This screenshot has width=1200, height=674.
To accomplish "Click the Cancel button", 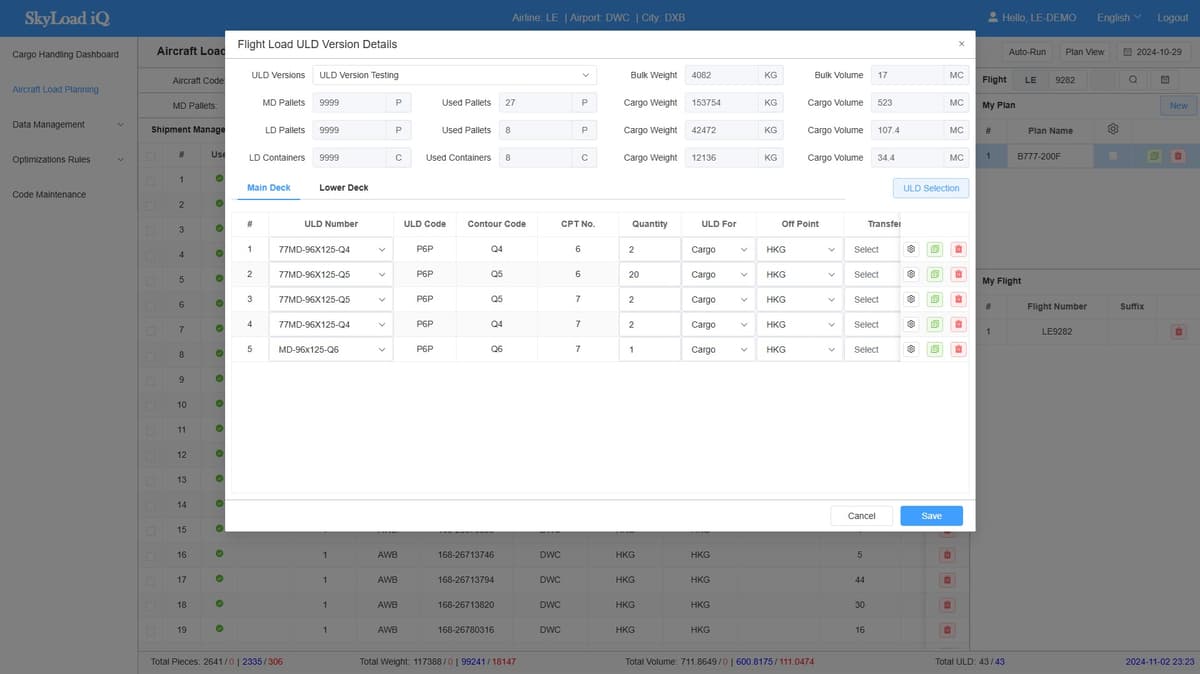I will (x=861, y=516).
